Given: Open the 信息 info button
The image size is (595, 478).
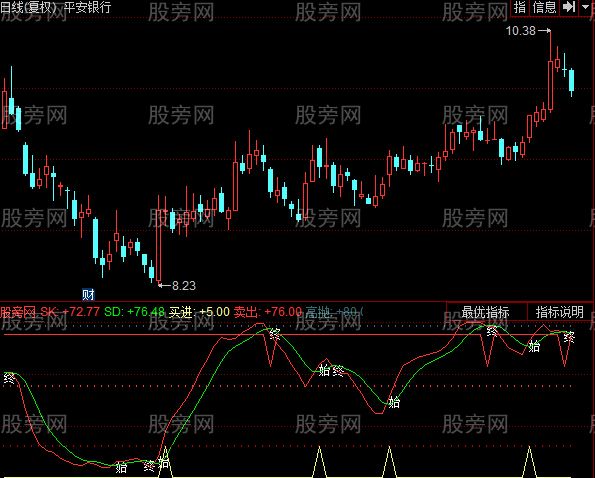Looking at the screenshot, I should coord(544,8).
